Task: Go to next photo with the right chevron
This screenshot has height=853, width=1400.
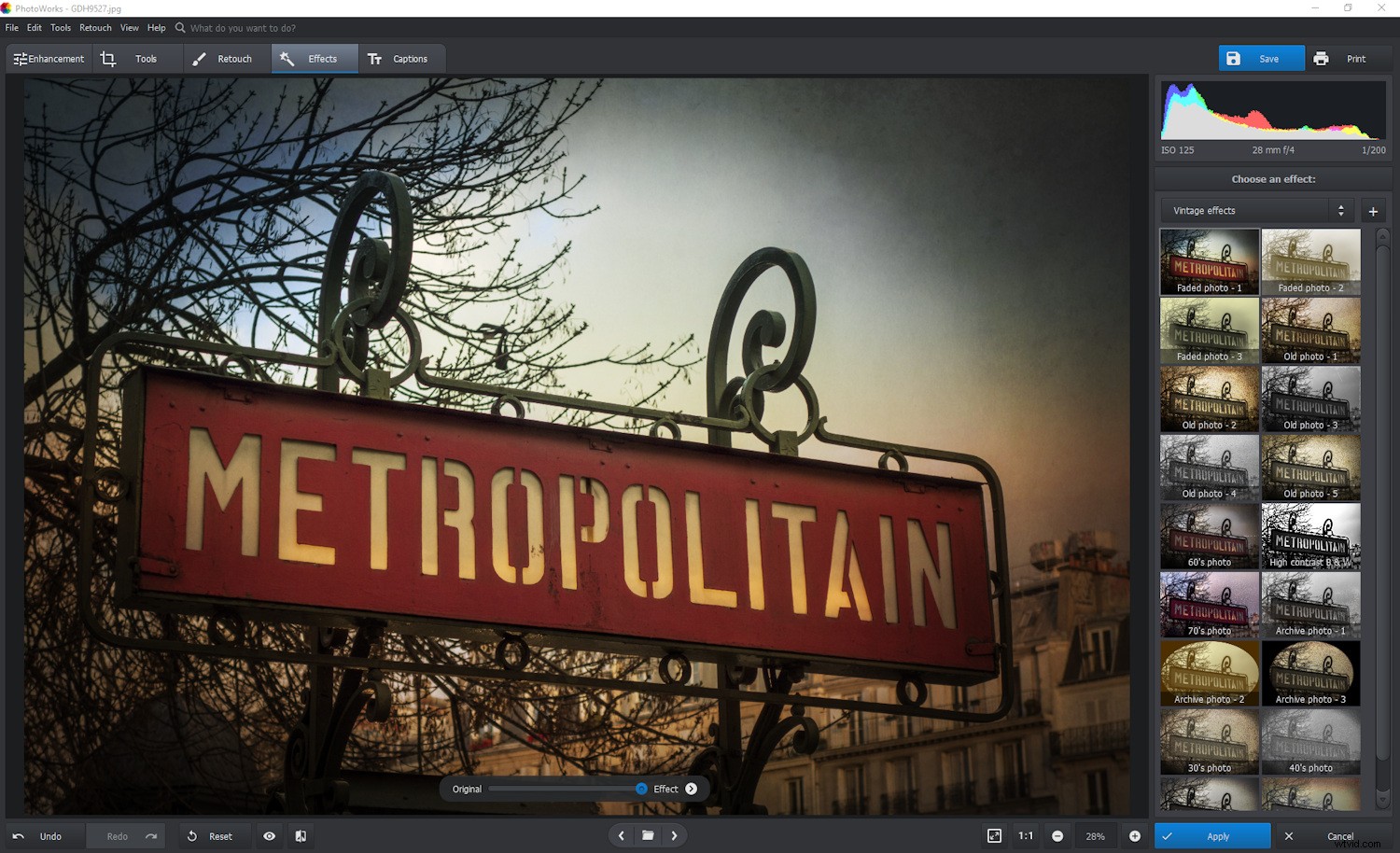Action: (x=675, y=835)
